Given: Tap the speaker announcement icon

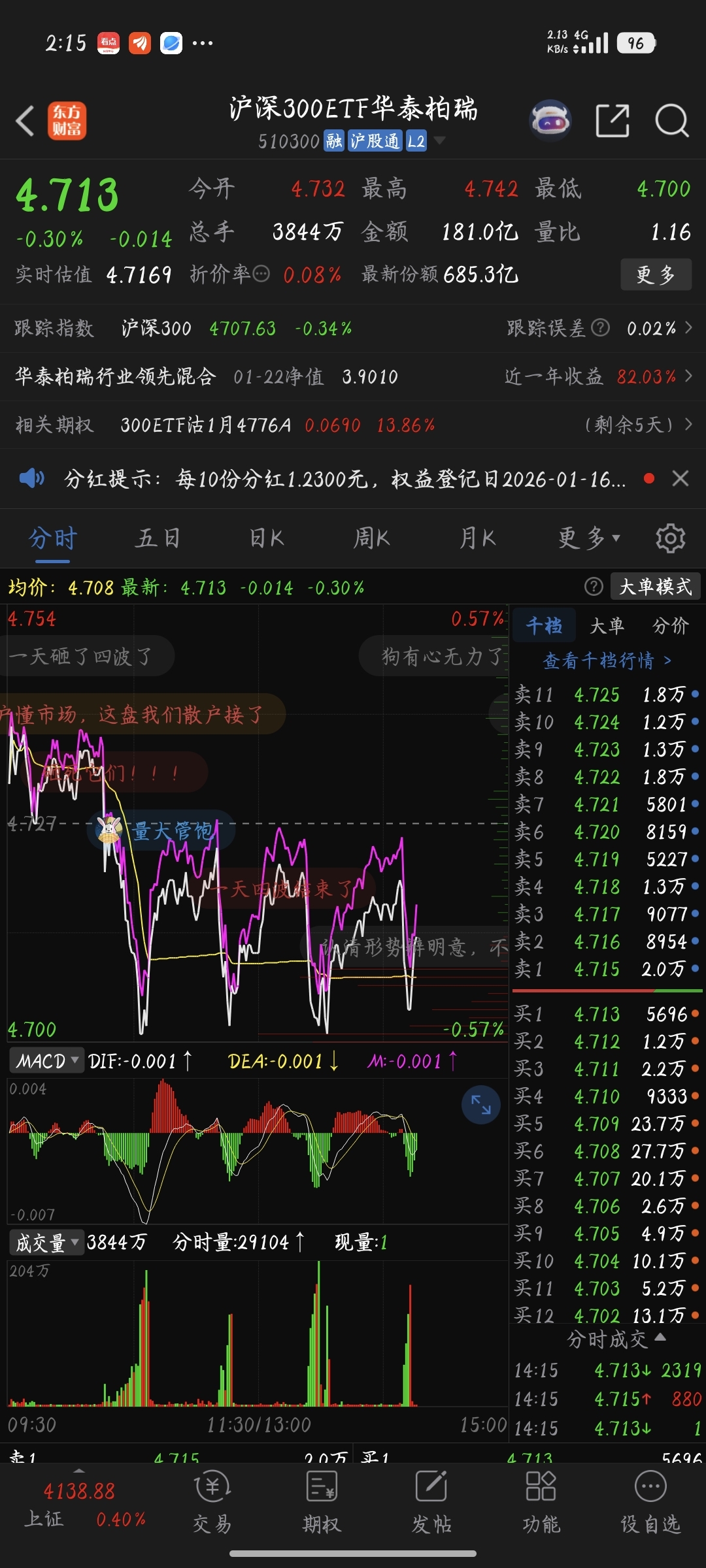Looking at the screenshot, I should (x=31, y=479).
